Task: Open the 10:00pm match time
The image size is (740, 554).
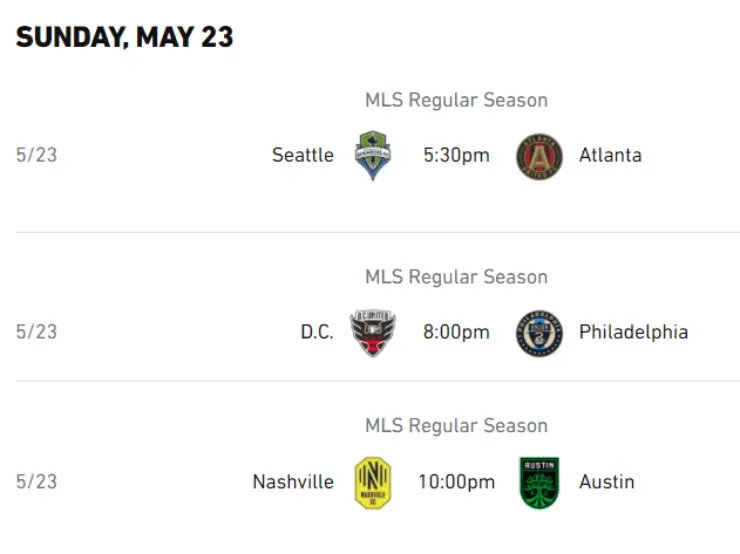Action: pyautogui.click(x=456, y=482)
